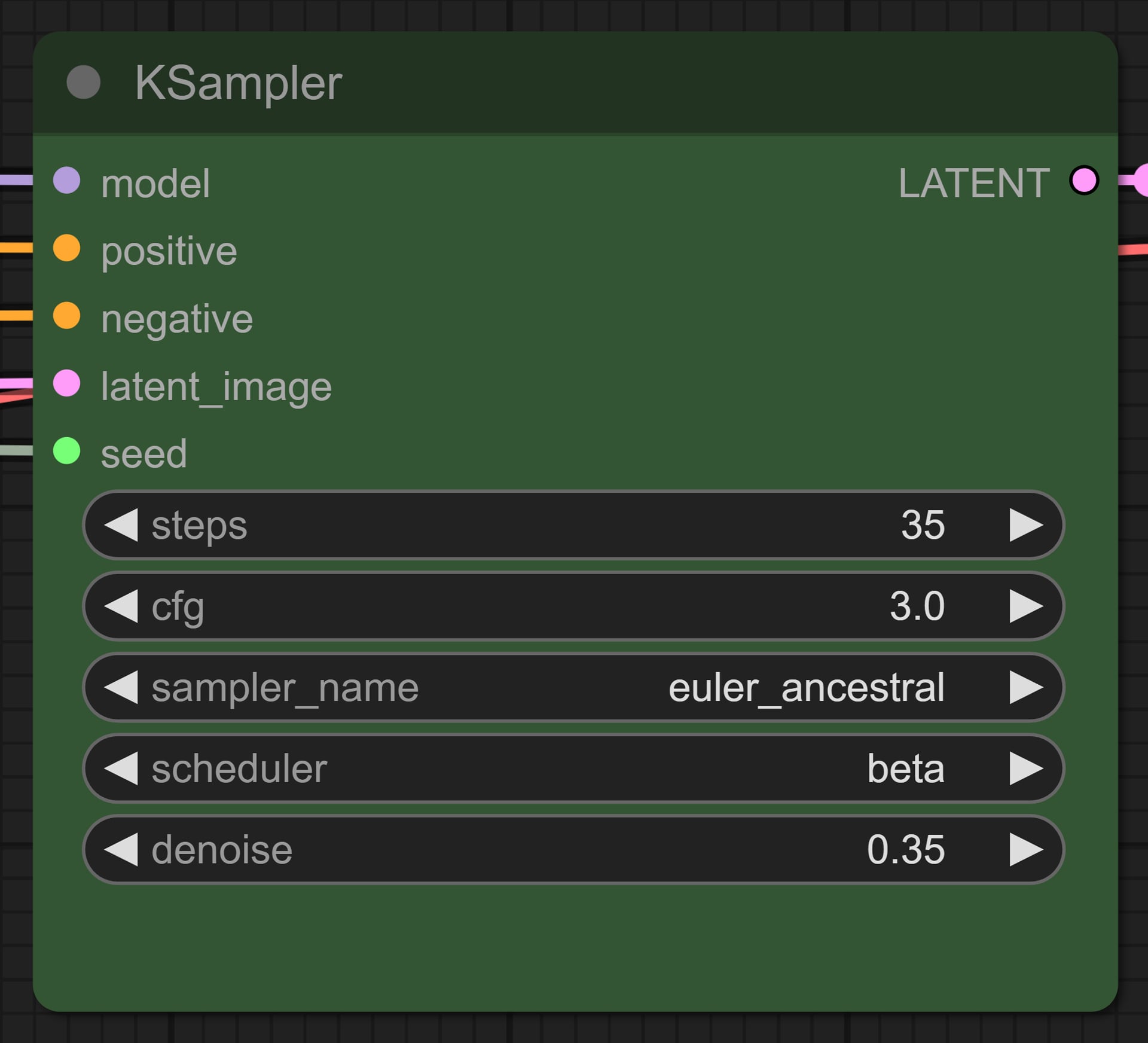The height and width of the screenshot is (1043, 1148).
Task: Select the negative input socket
Action: point(67,315)
